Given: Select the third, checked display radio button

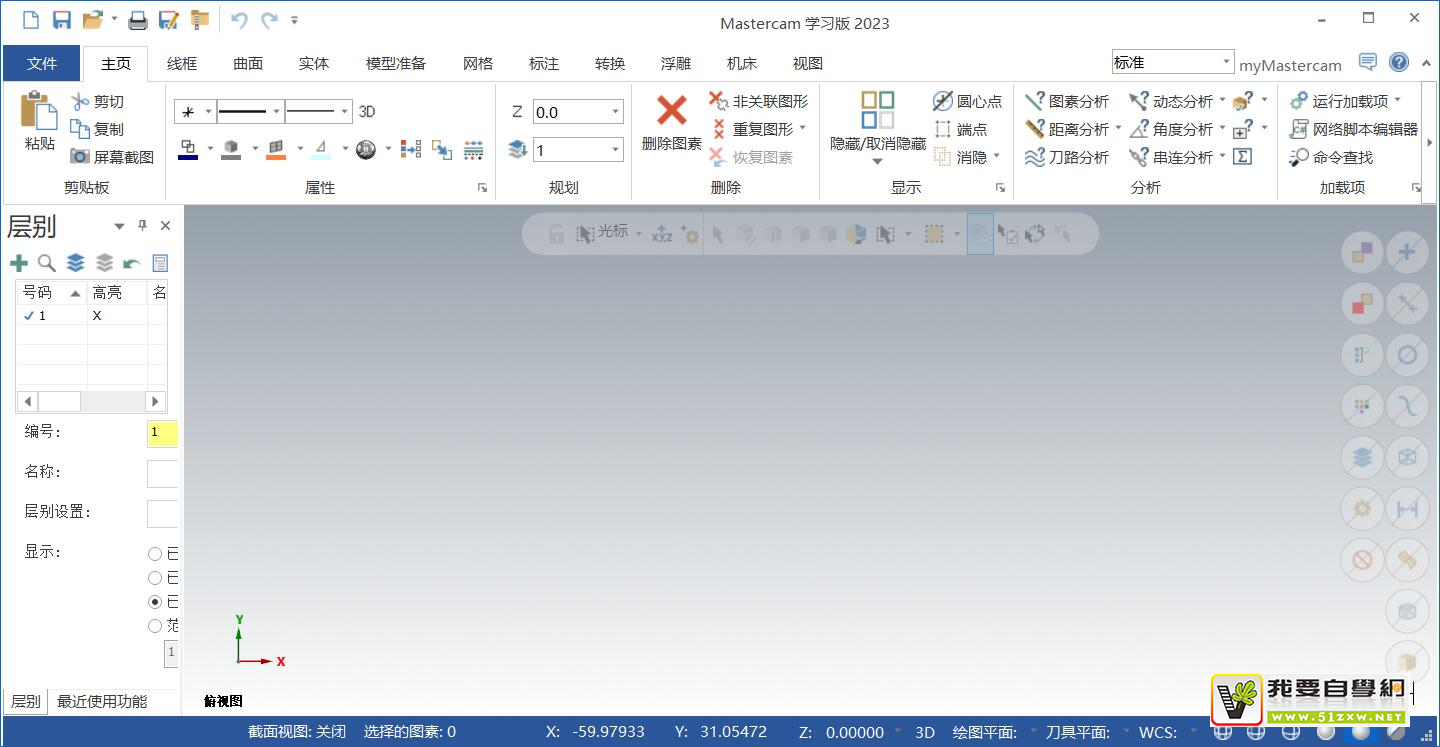Looking at the screenshot, I should (x=155, y=602).
